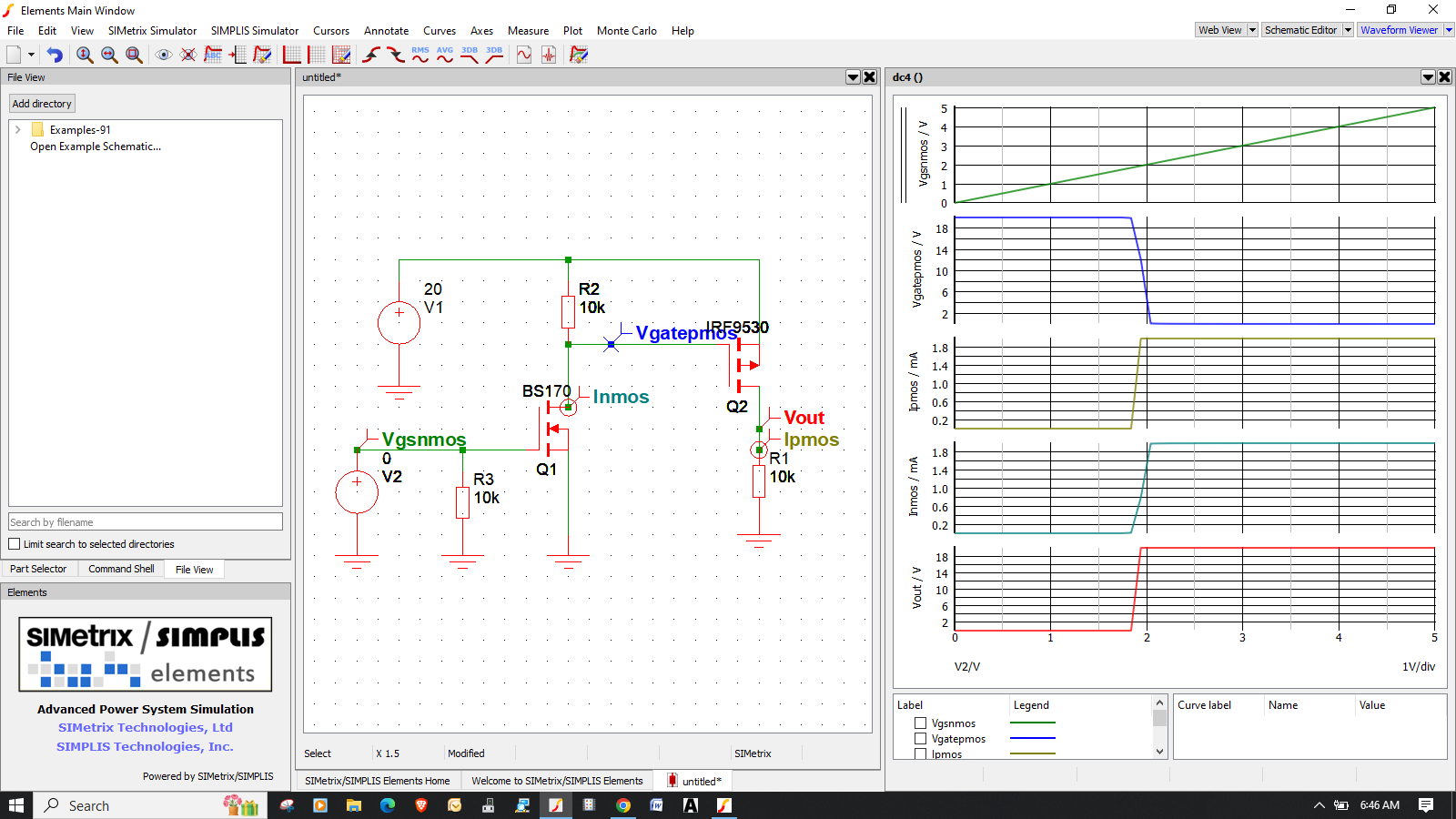The image size is (1456, 819).
Task: Click the fall time measurement icon
Action: click(x=396, y=55)
